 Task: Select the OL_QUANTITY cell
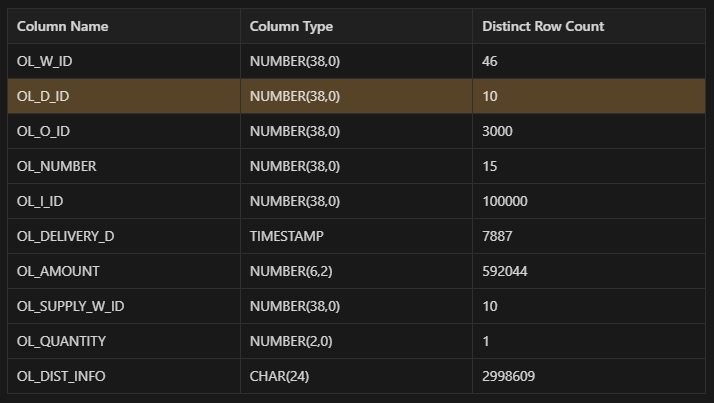[x=124, y=341]
